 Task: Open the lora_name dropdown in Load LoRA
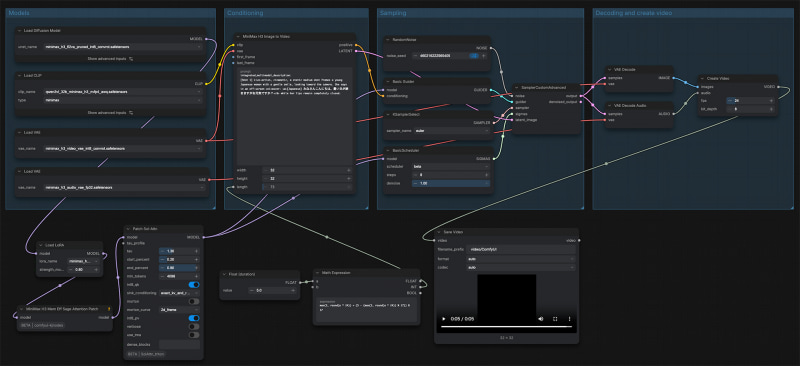pos(84,261)
